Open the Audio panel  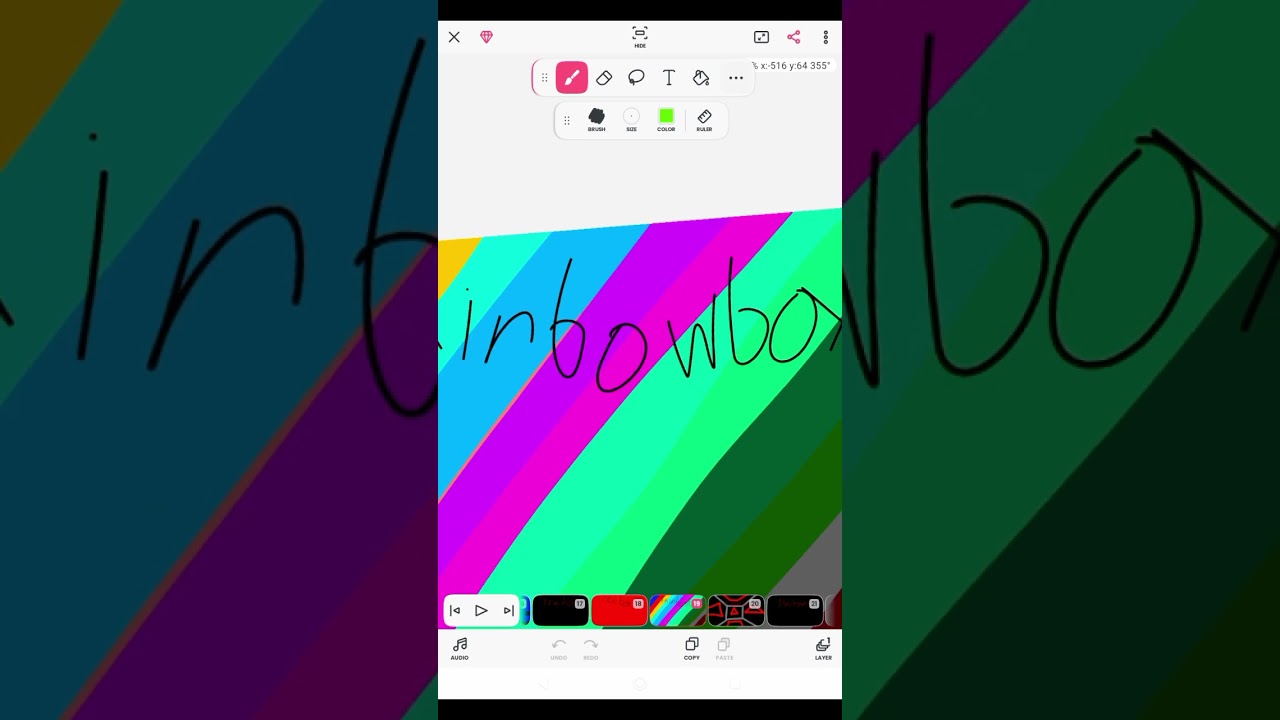point(460,648)
